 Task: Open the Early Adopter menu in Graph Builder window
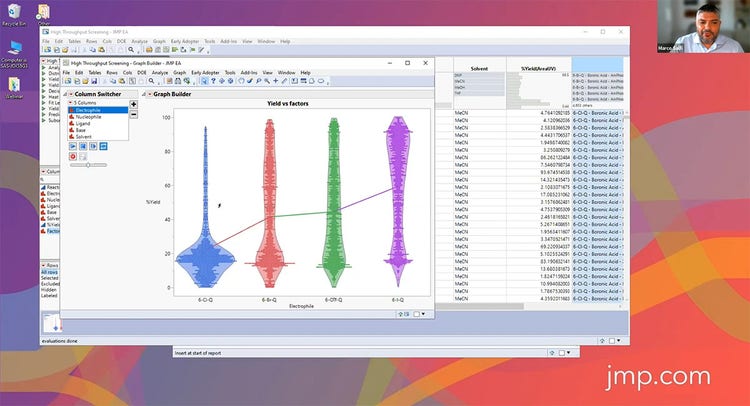[x=205, y=73]
